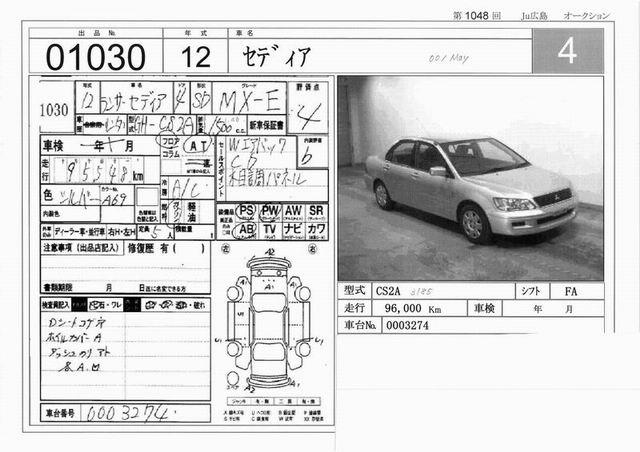Click the TV equipment option
Image resolution: width=640 pixels, height=452 pixels.
[269, 230]
